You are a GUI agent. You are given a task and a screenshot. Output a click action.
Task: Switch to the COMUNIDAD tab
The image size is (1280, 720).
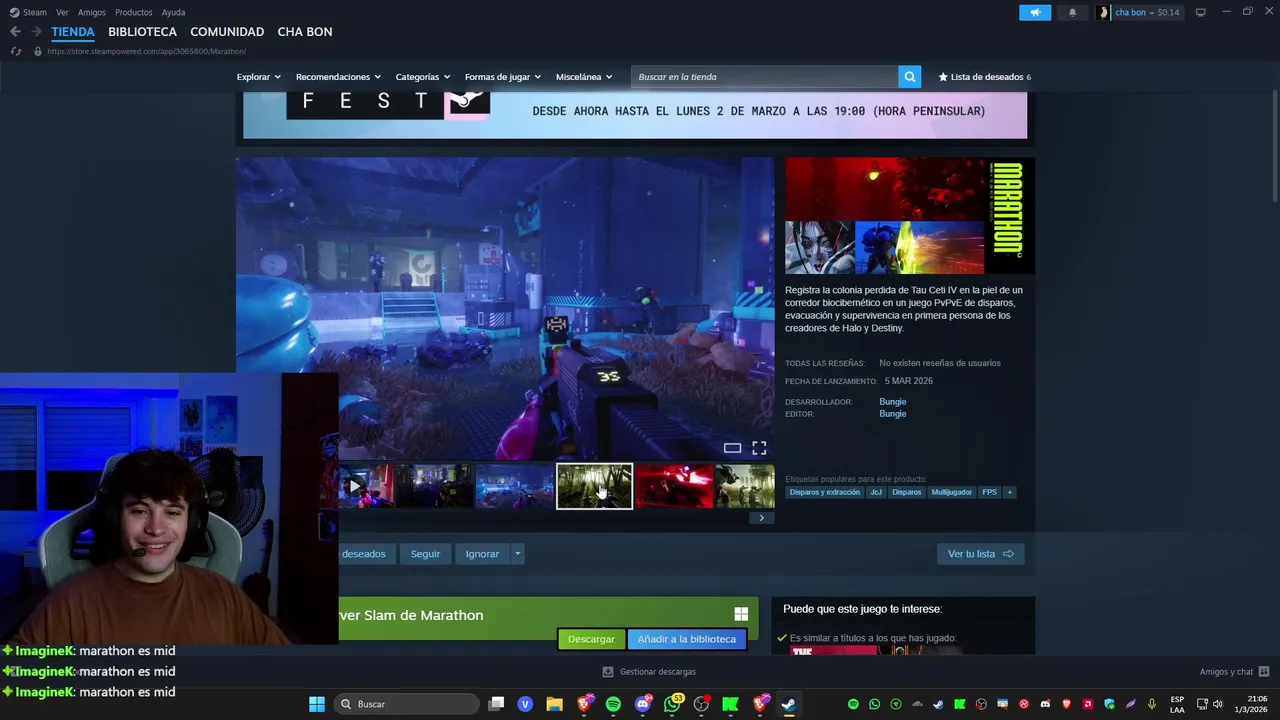click(x=227, y=32)
